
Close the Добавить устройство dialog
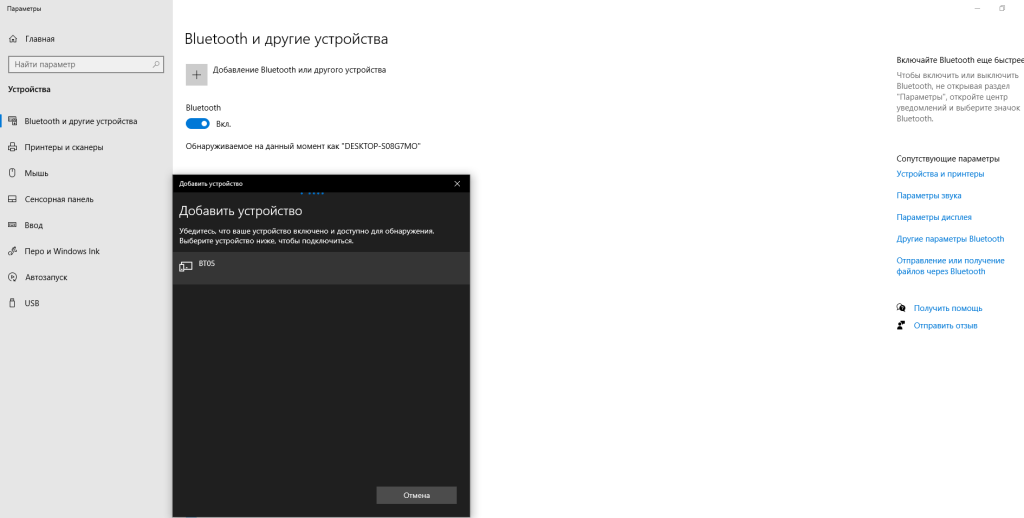(x=457, y=184)
